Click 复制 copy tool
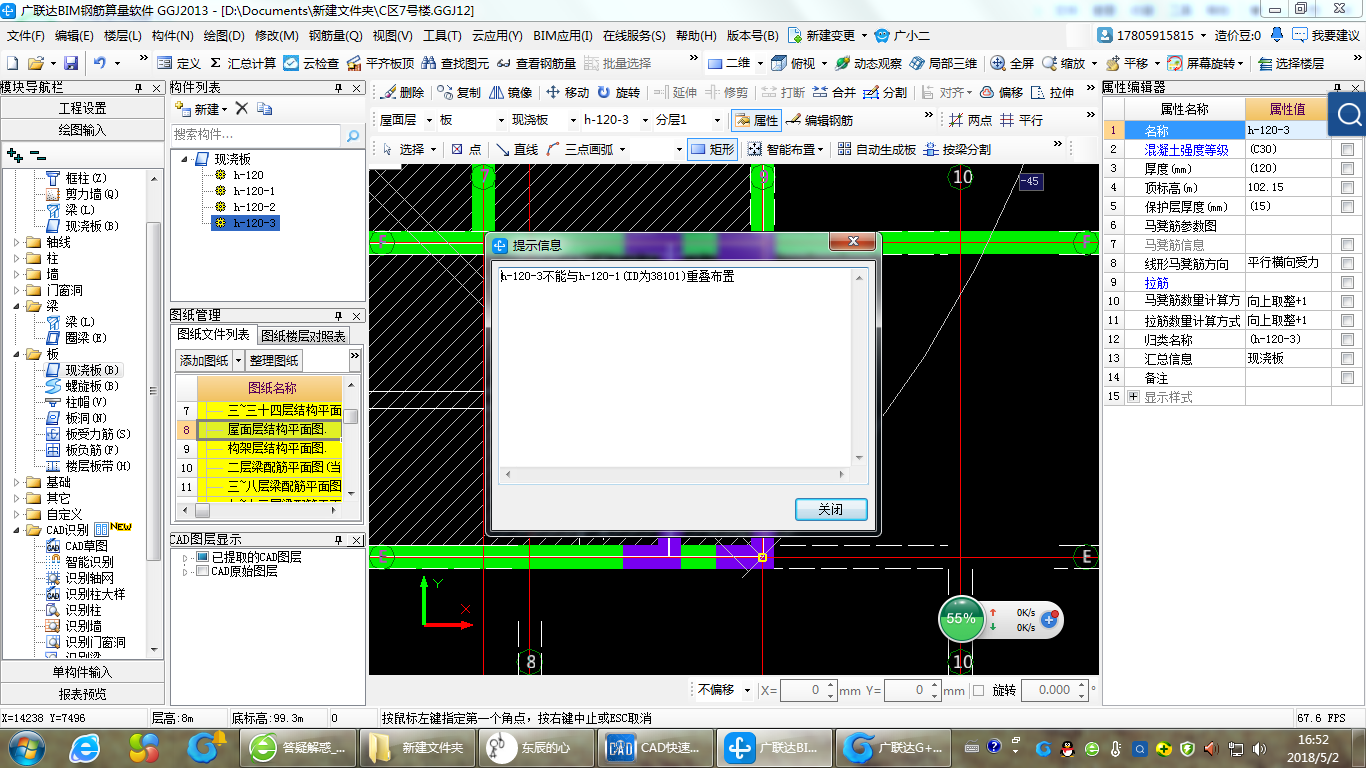Viewport: 1366px width, 768px height. coord(459,92)
